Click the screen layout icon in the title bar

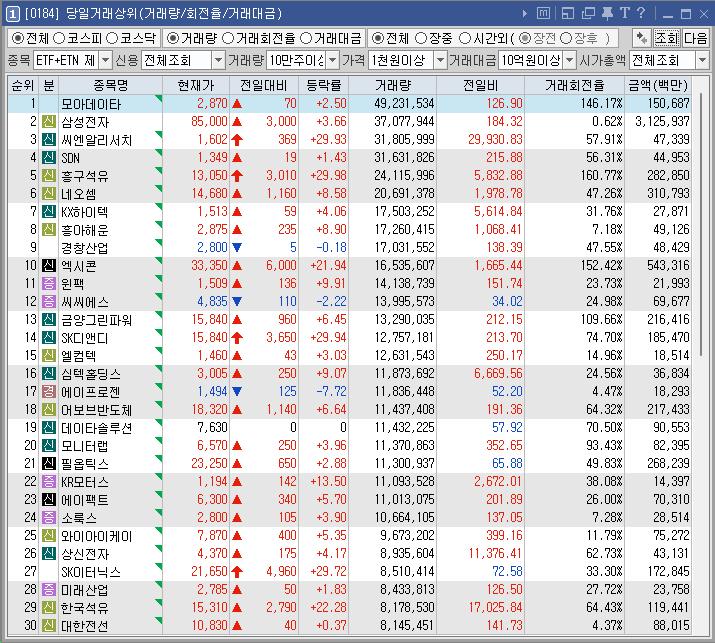pyautogui.click(x=568, y=13)
